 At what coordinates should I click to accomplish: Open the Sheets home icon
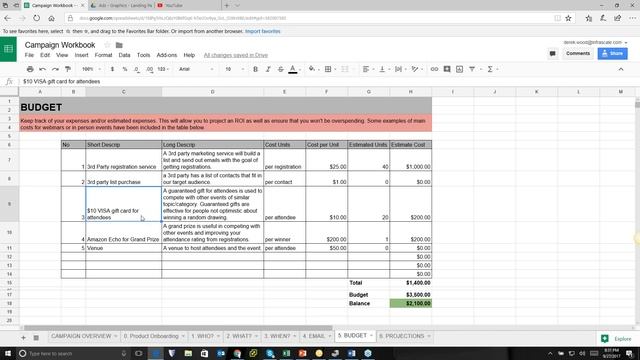coord(8,49)
